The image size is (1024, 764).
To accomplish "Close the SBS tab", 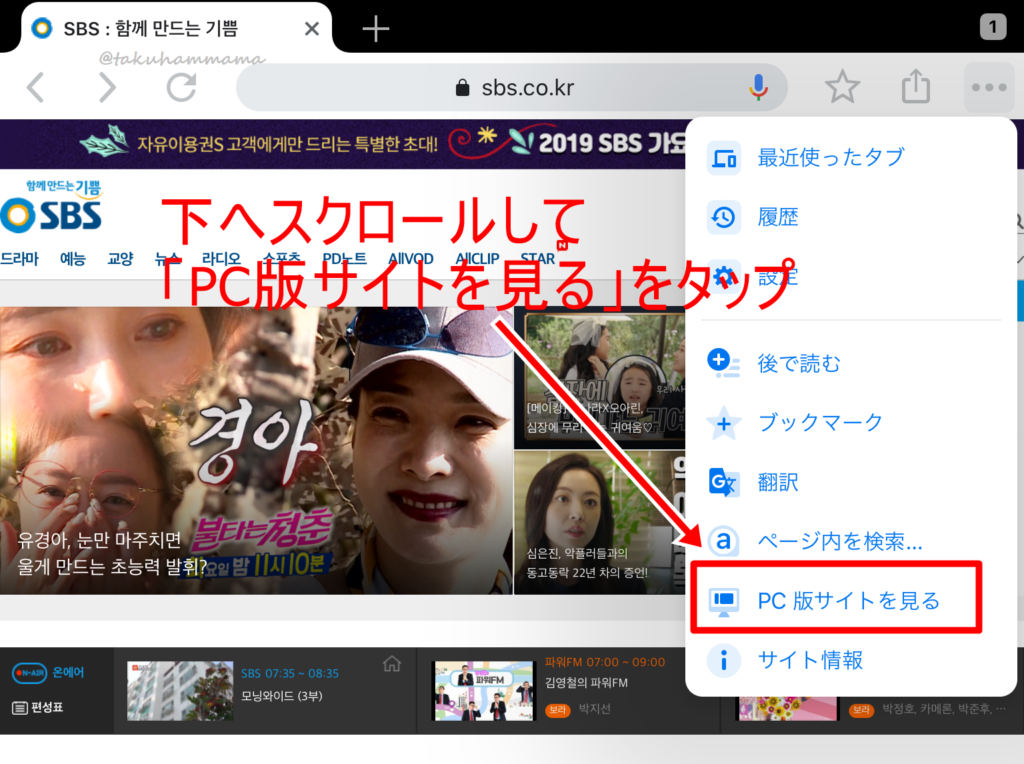I will click(312, 29).
